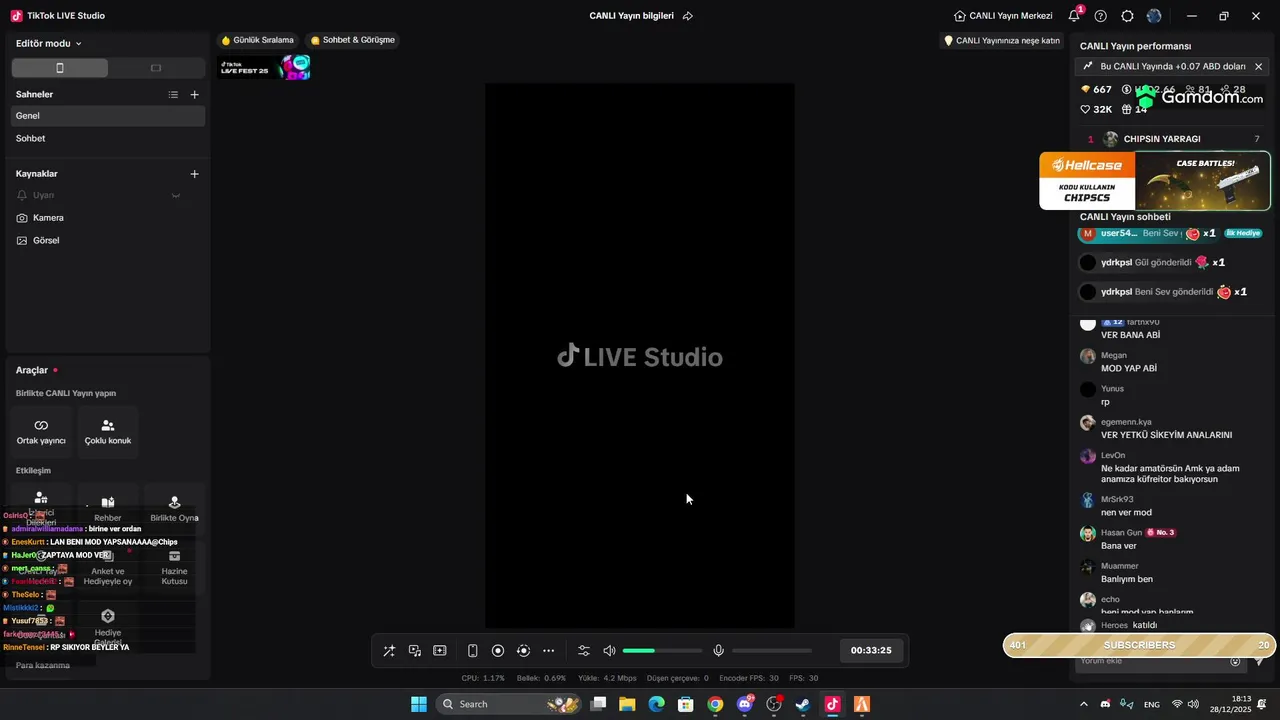This screenshot has height=720, width=1280.
Task: Select the Görsel source
Action: 108,241
